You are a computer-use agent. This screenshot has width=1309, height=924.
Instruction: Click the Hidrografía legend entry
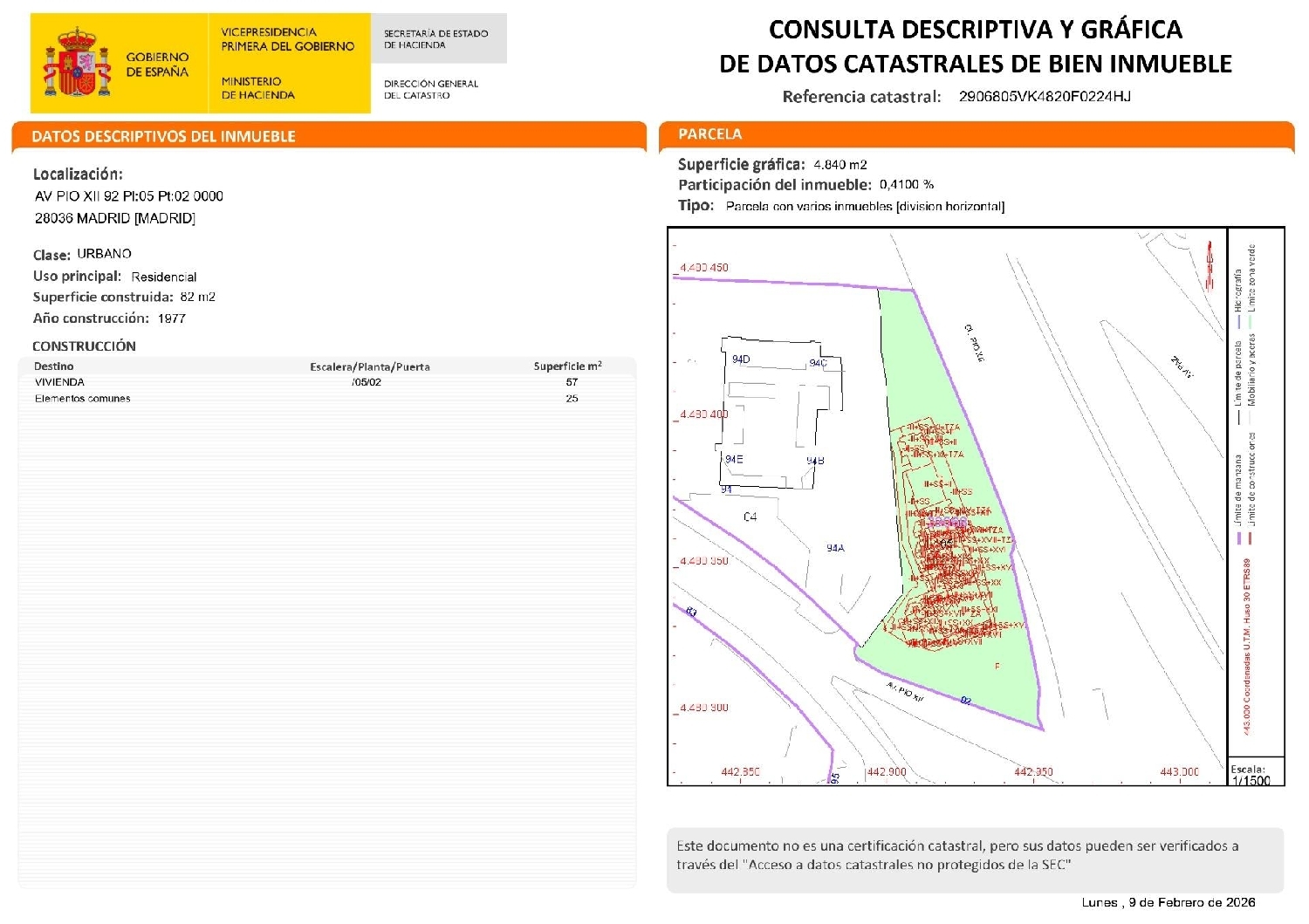point(1237,292)
